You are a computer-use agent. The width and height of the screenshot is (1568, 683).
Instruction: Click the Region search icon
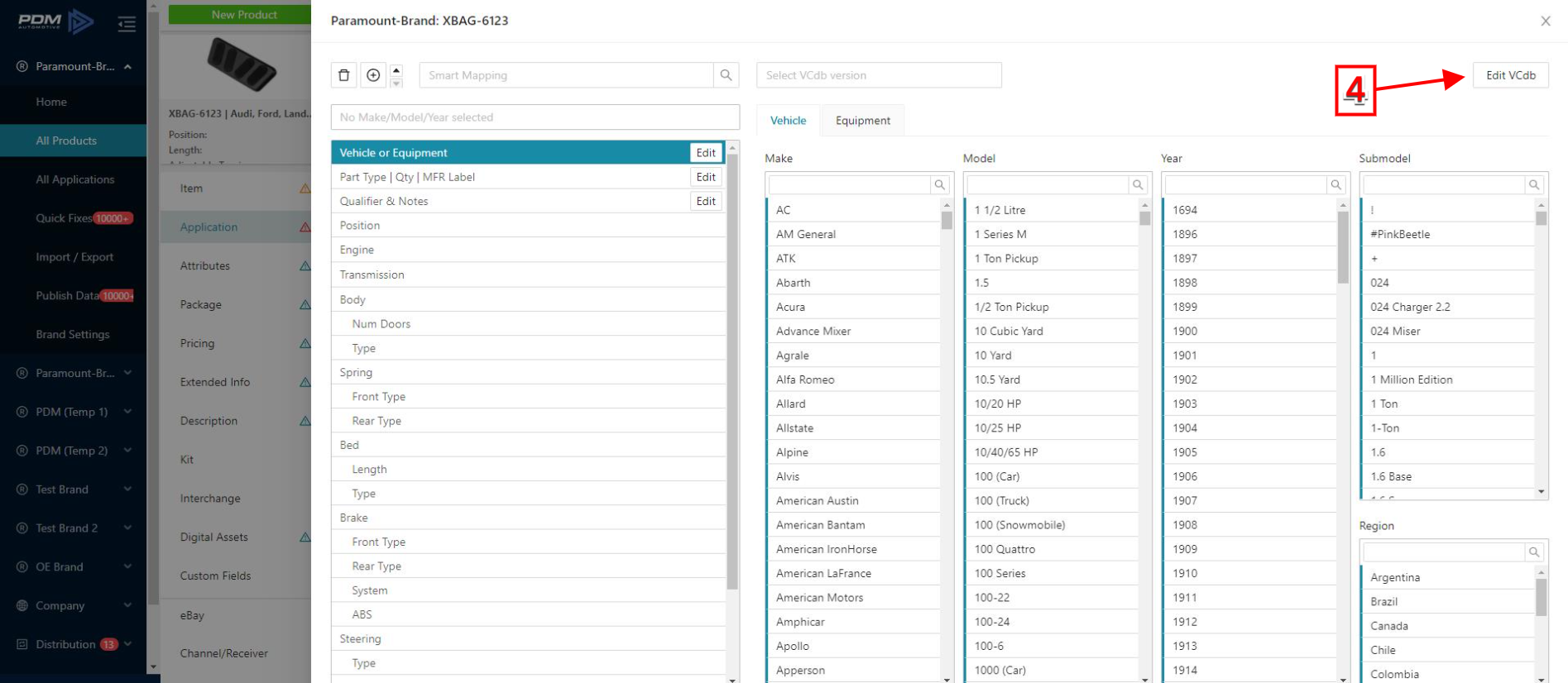[1533, 552]
